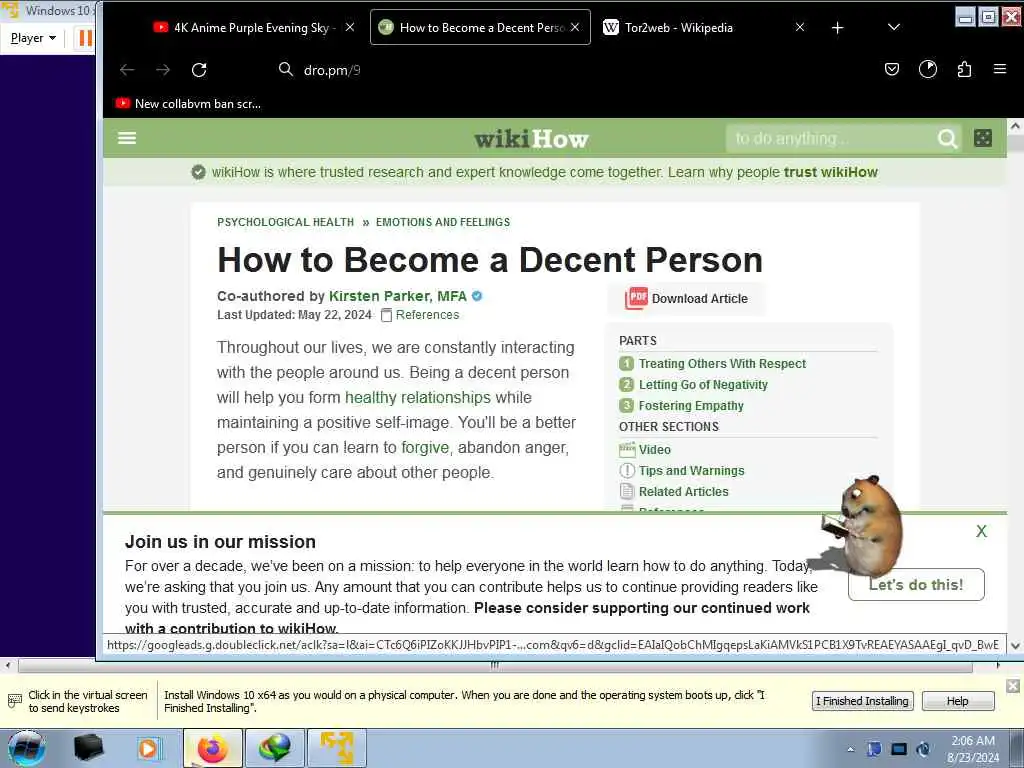Open the wikiHow hamburger menu
Screen dimensions: 1024x768
point(127,138)
